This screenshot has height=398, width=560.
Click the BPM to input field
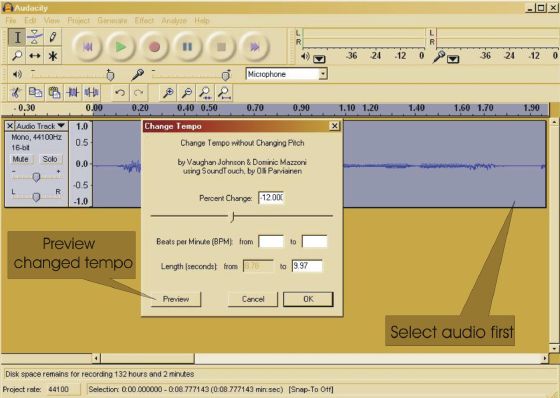pos(314,242)
